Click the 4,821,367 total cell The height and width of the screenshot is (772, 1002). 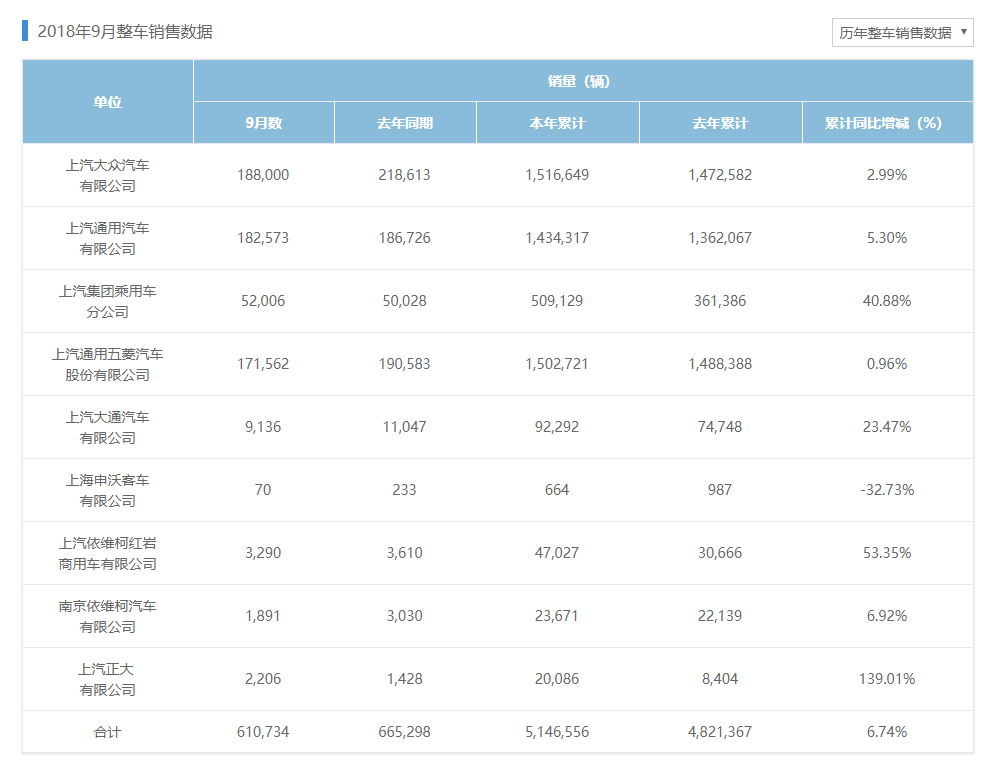pos(720,732)
